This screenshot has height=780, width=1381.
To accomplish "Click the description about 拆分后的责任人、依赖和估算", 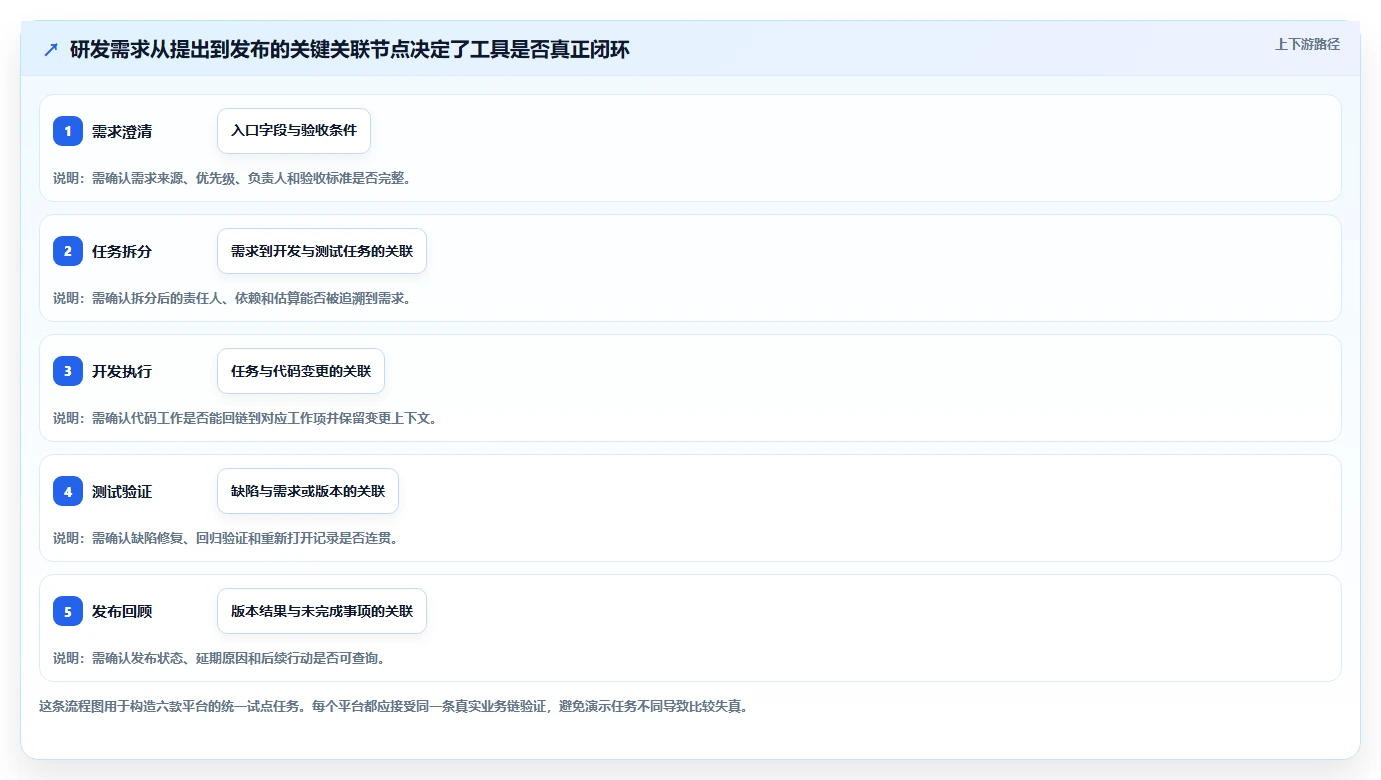I will point(232,298).
